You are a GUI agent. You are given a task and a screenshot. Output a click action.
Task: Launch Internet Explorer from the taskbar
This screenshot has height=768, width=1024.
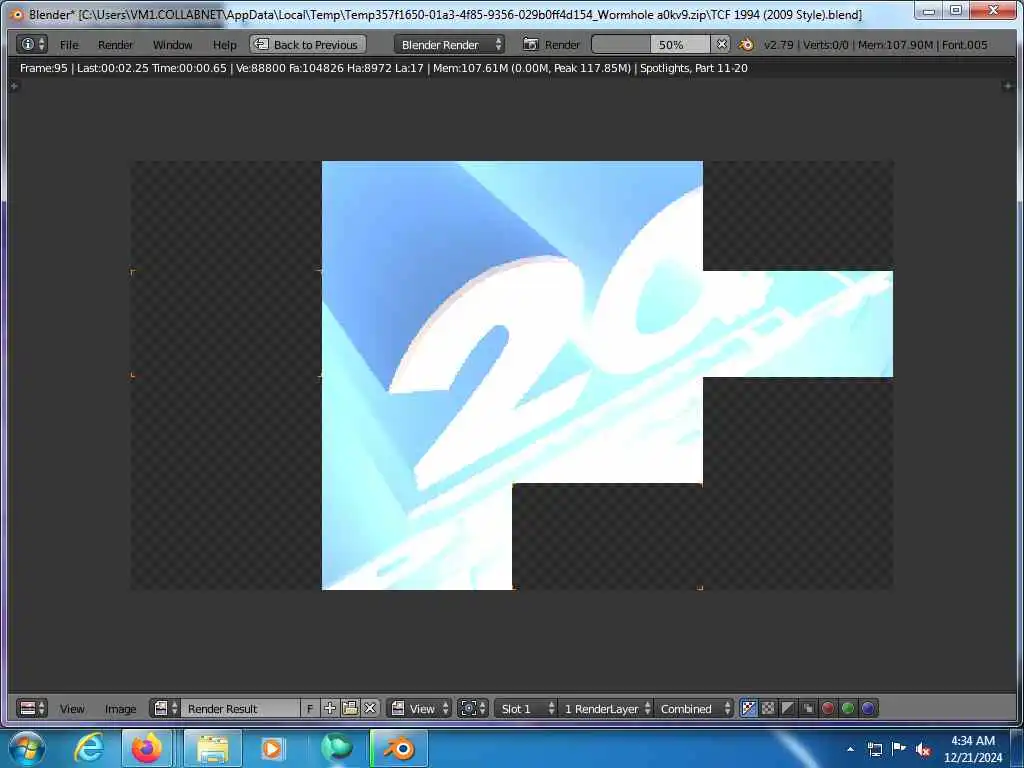[88, 748]
